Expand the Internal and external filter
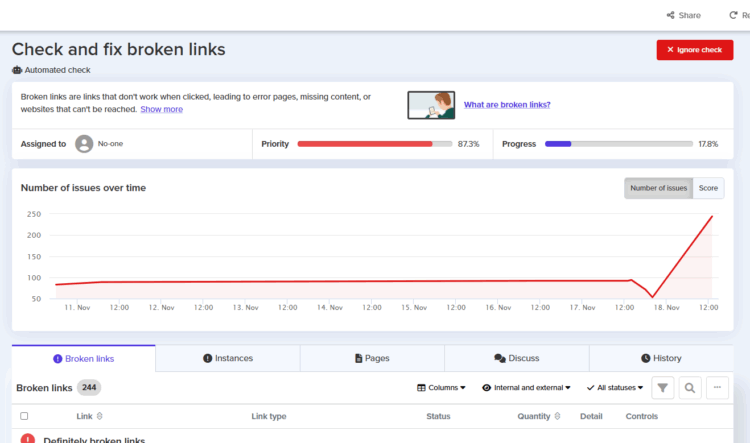This screenshot has height=443, width=750. click(526, 388)
